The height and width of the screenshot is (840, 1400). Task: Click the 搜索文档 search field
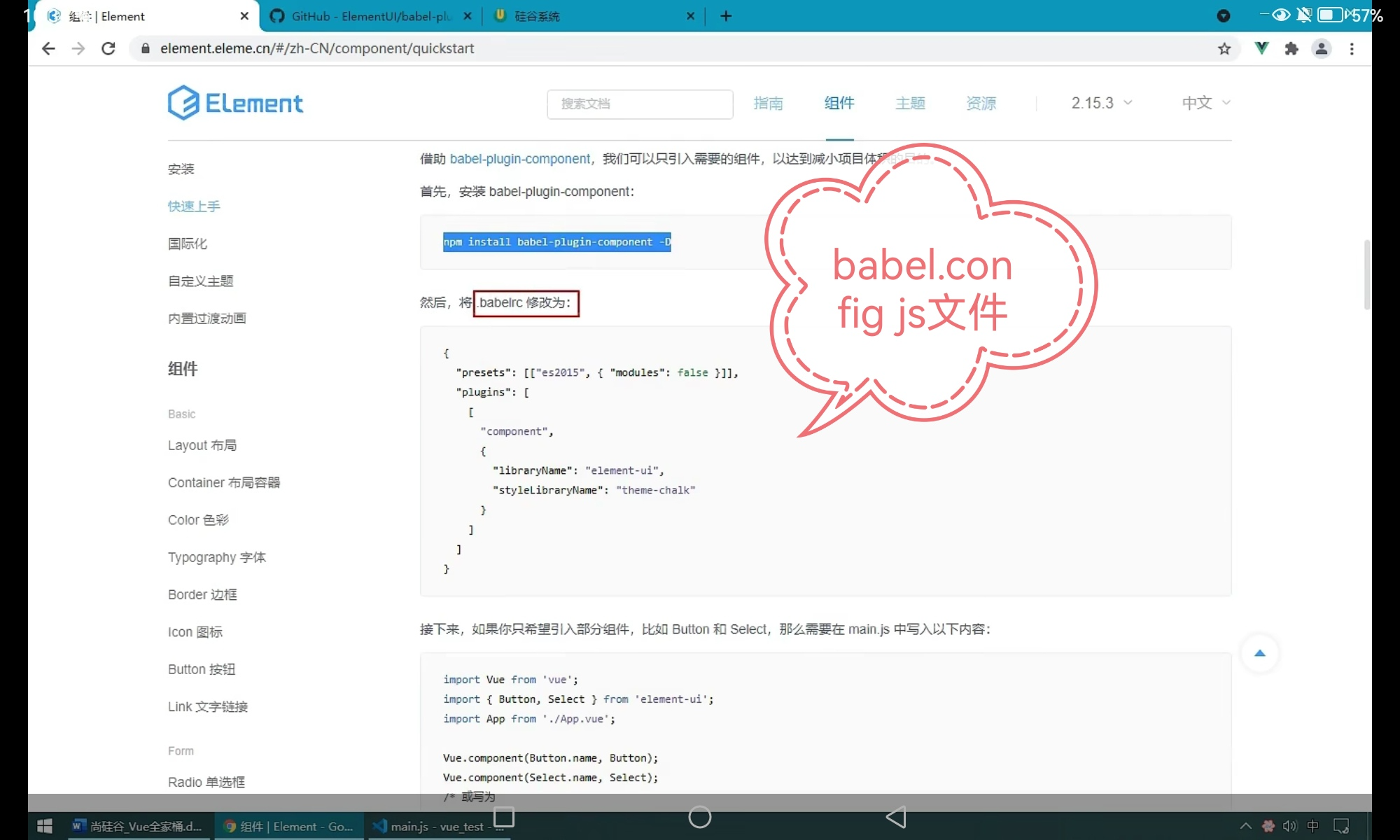(x=640, y=104)
